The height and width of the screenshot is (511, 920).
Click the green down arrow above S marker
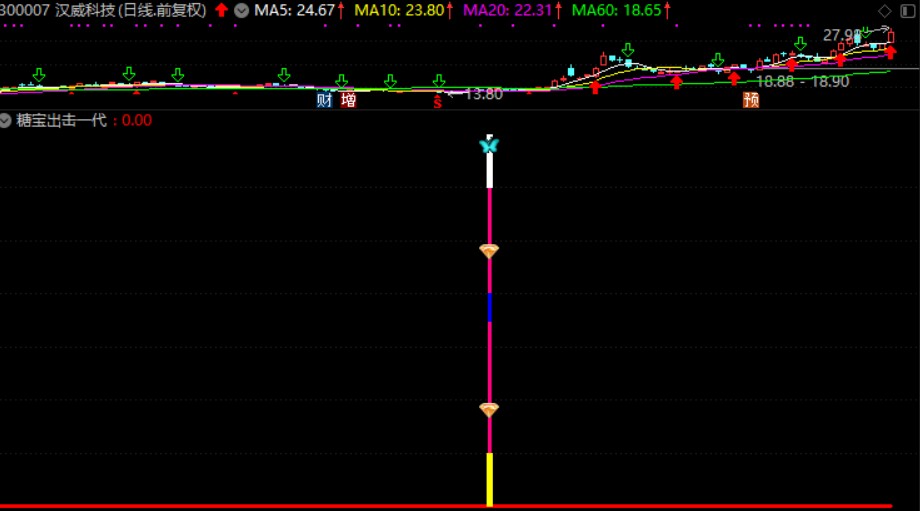[439, 80]
